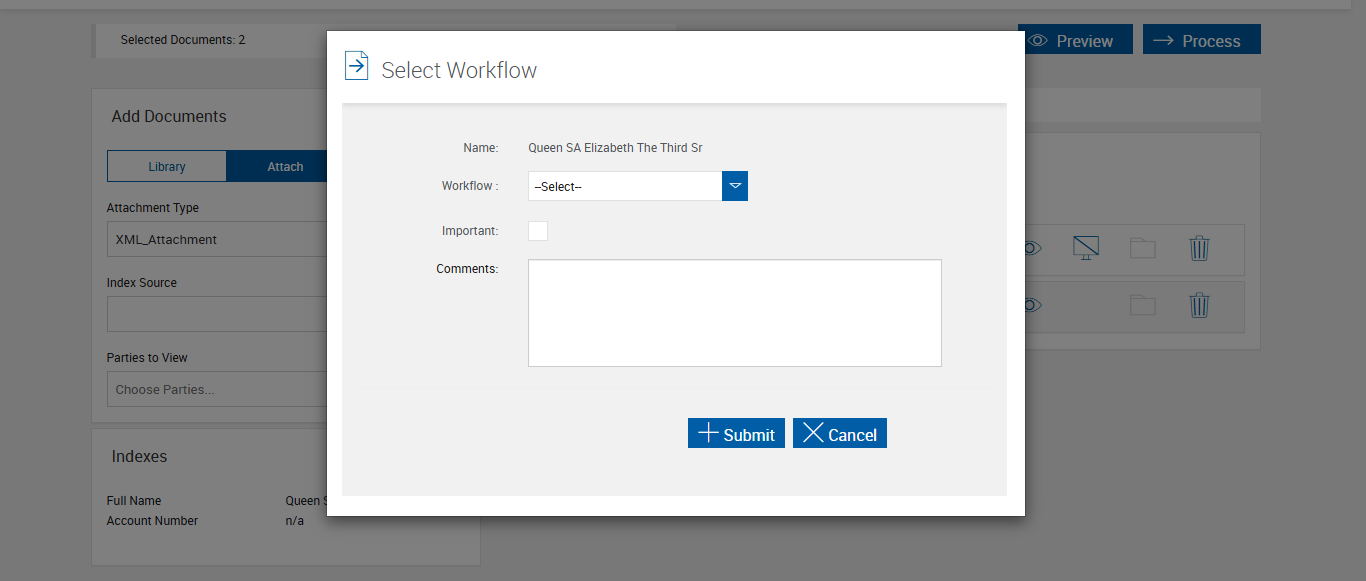Click the Preview button
The height and width of the screenshot is (581, 1366).
pyautogui.click(x=1075, y=41)
